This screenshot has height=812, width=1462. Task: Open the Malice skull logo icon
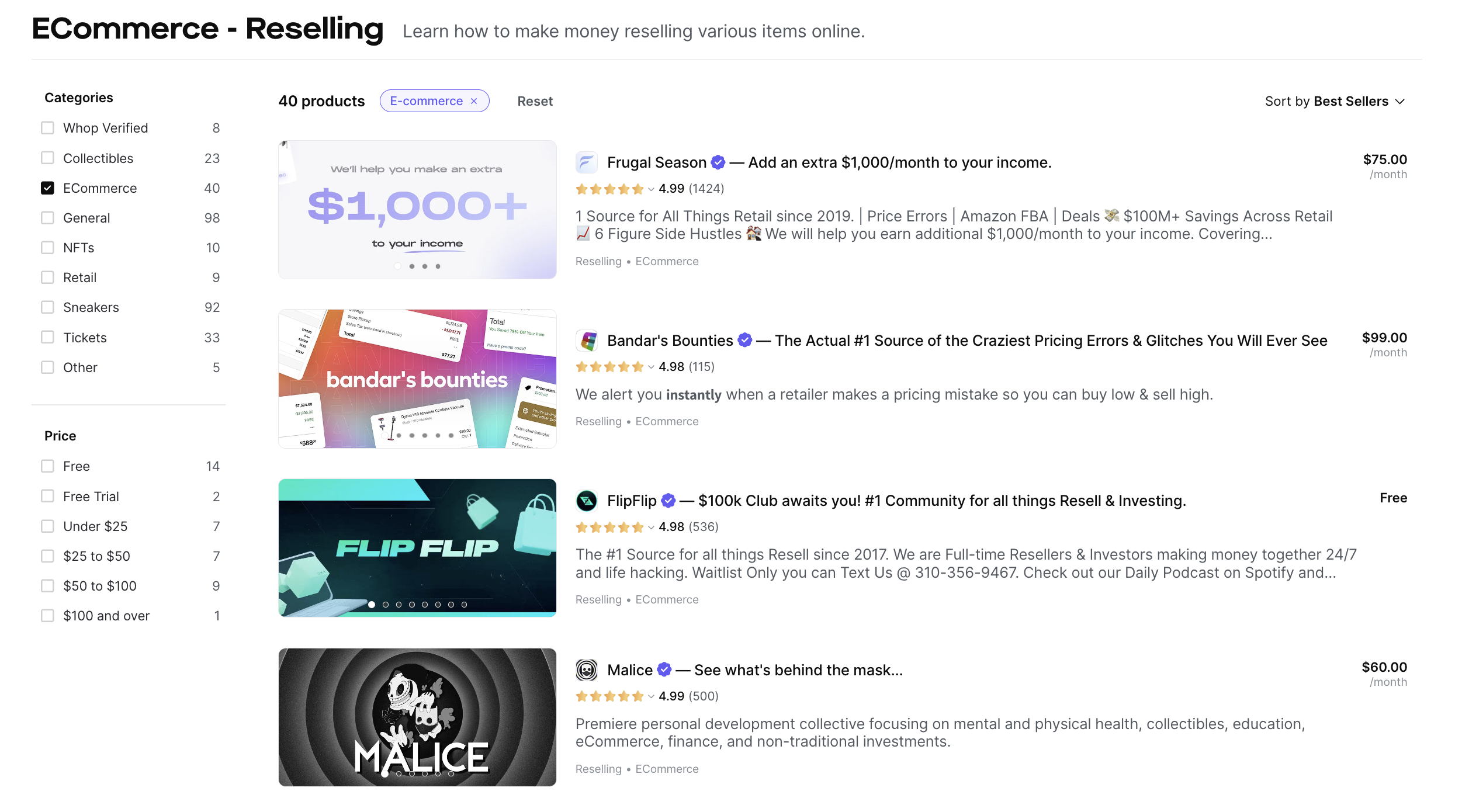tap(587, 670)
